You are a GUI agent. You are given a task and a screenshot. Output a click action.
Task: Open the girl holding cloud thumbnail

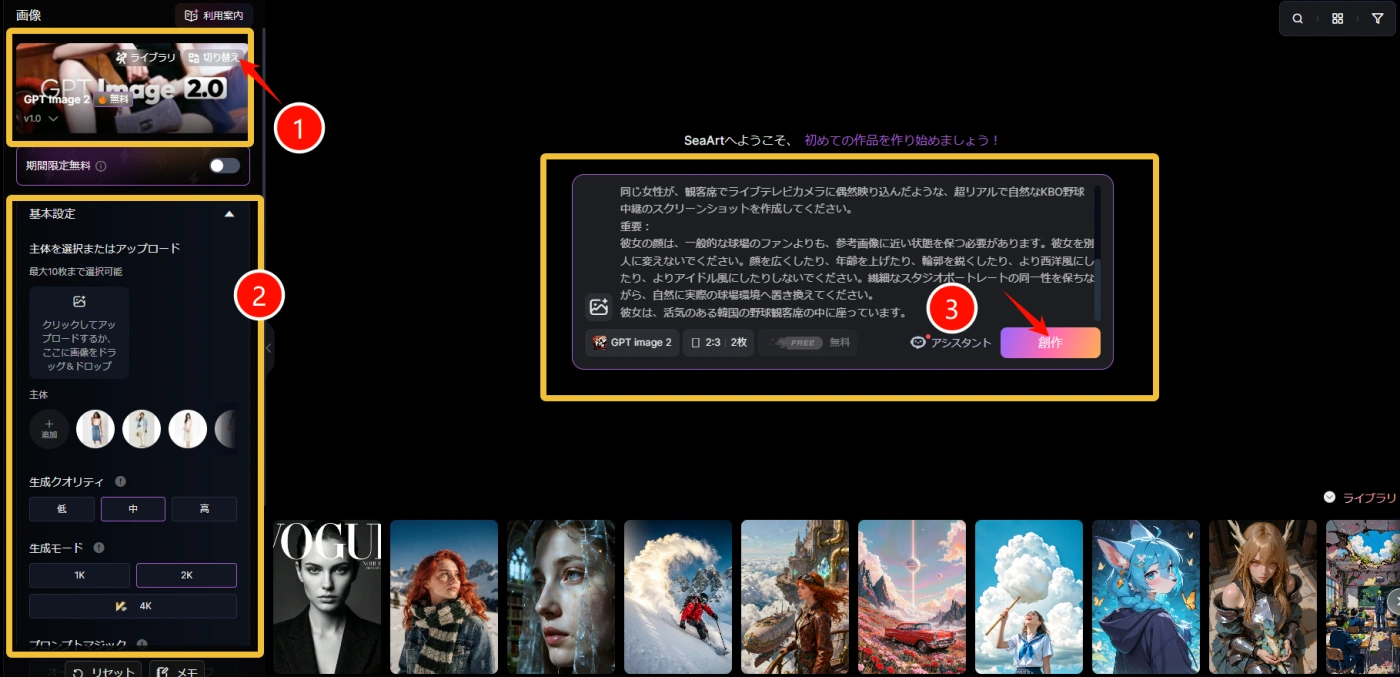(1029, 597)
